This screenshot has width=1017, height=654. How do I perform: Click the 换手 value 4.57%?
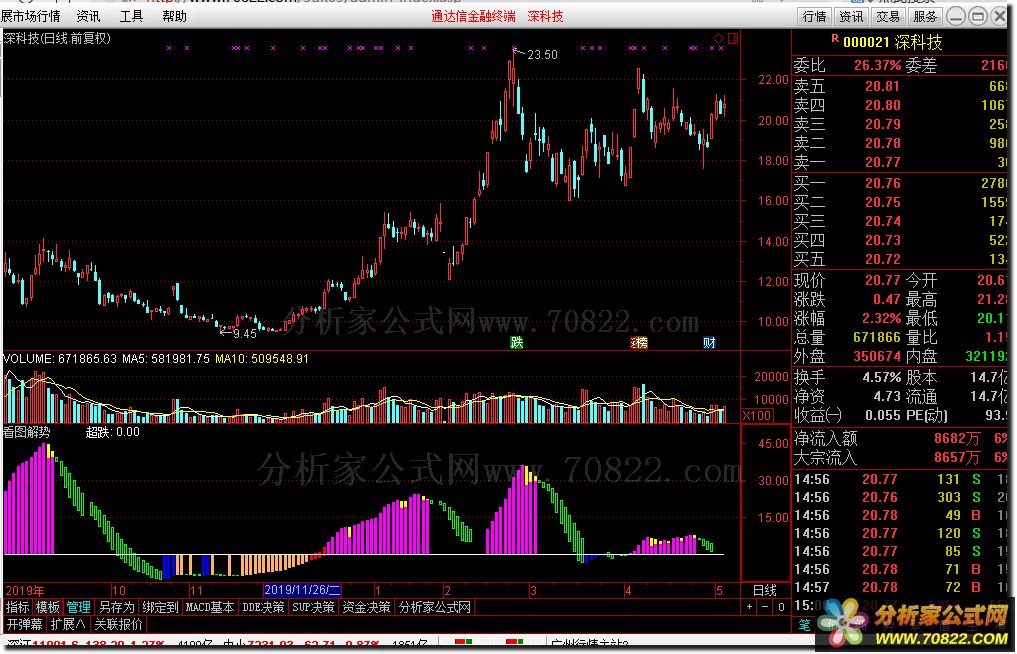(881, 377)
